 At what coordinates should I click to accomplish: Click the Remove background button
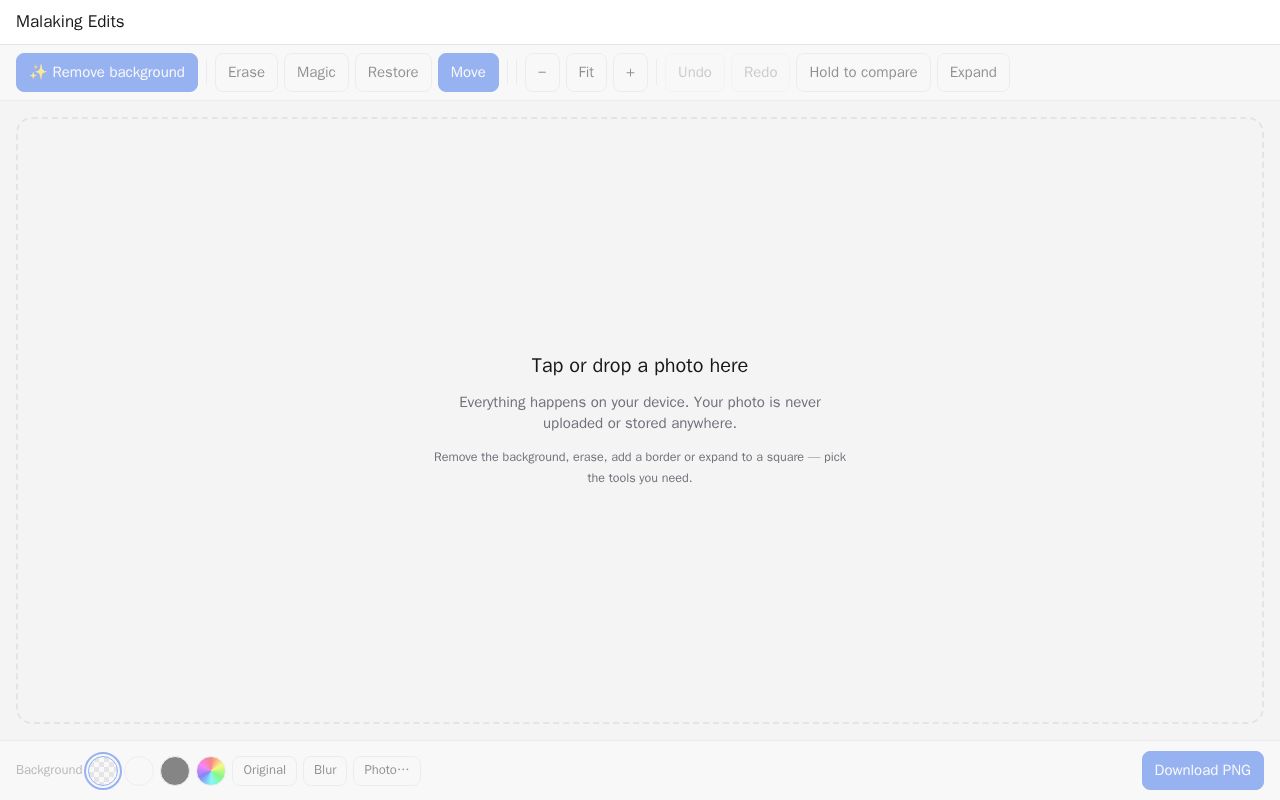[x=107, y=72]
